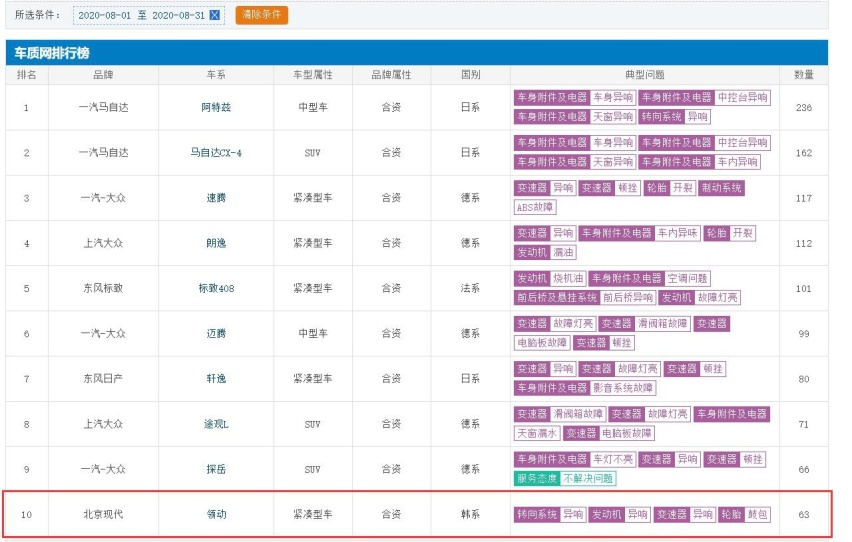
Task: Select the complaint count 162
Action: [804, 153]
